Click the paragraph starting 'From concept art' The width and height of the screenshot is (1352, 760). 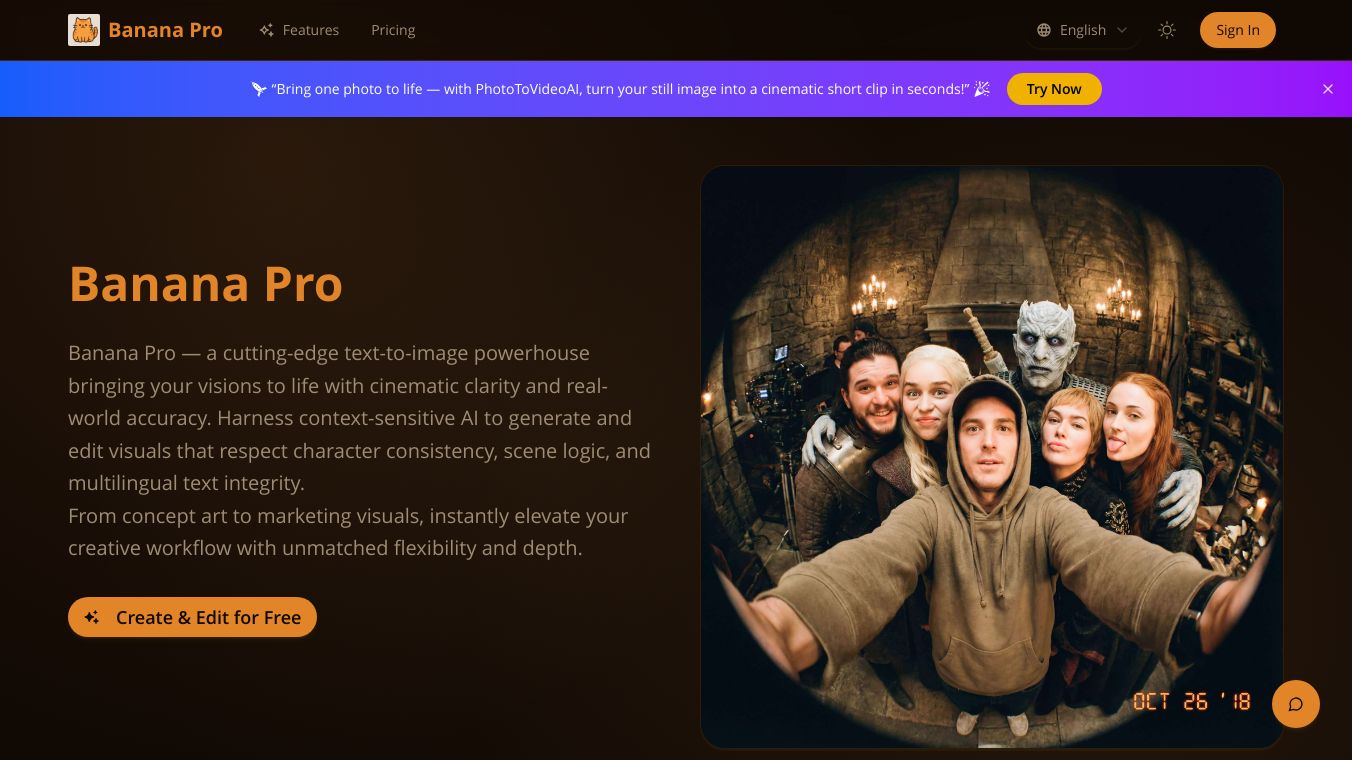(x=348, y=532)
